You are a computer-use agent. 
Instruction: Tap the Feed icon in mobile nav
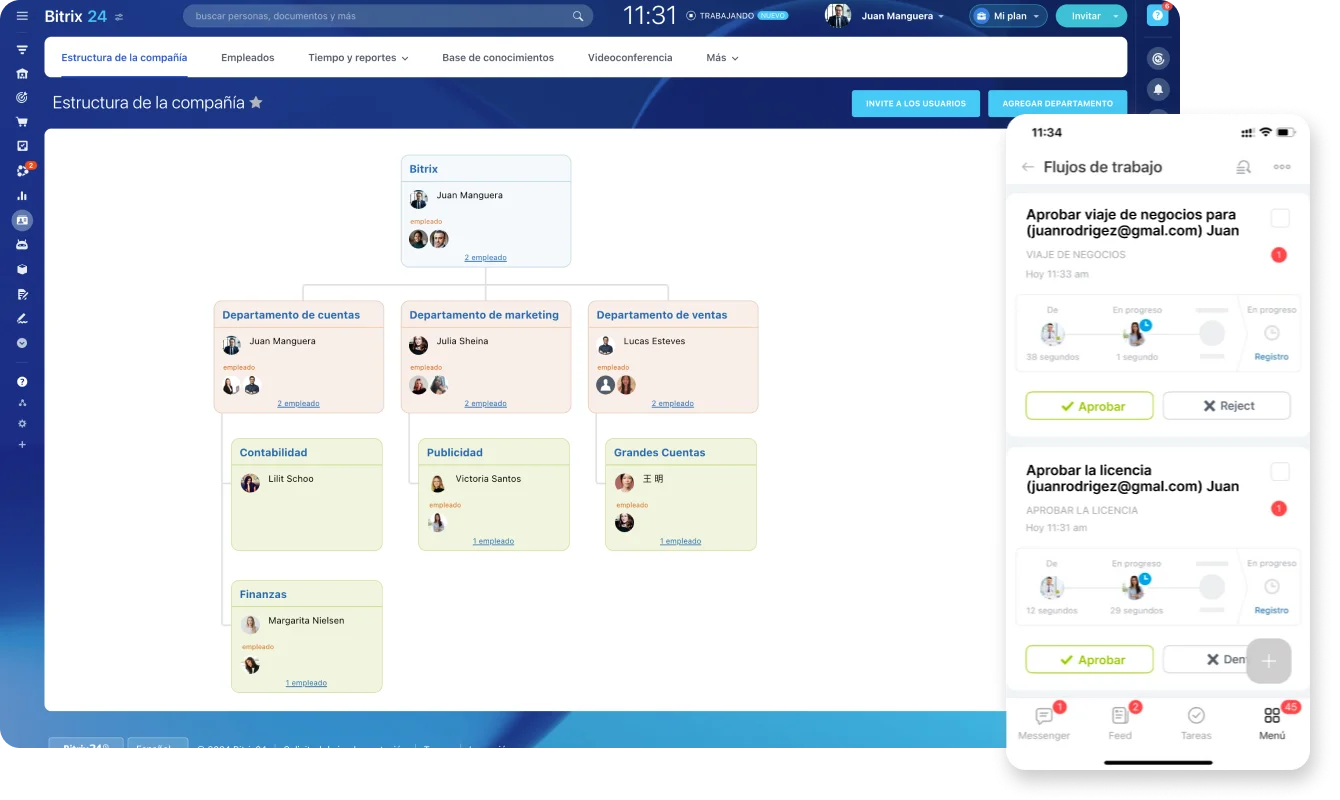point(1120,716)
